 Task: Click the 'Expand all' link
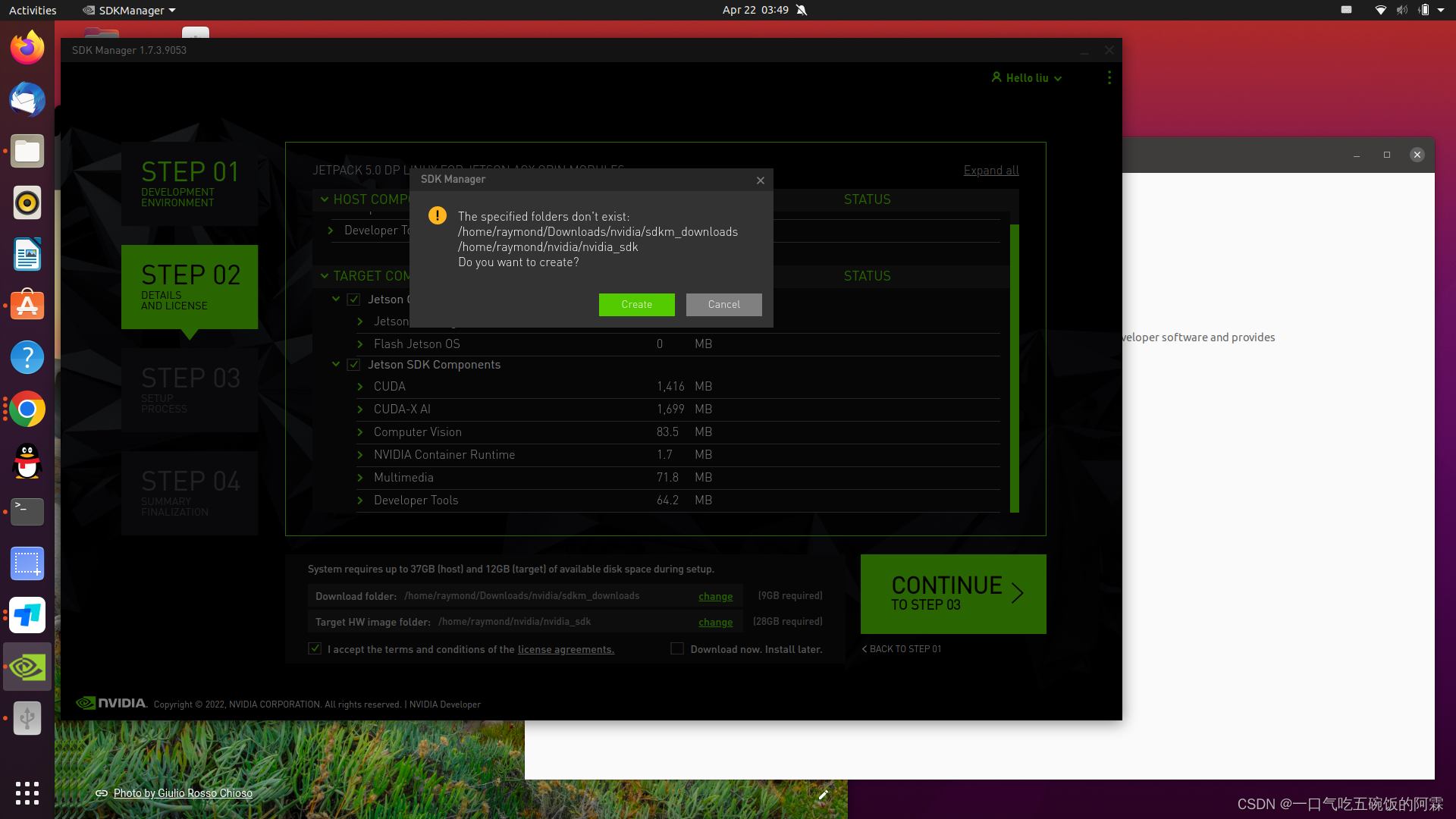991,171
